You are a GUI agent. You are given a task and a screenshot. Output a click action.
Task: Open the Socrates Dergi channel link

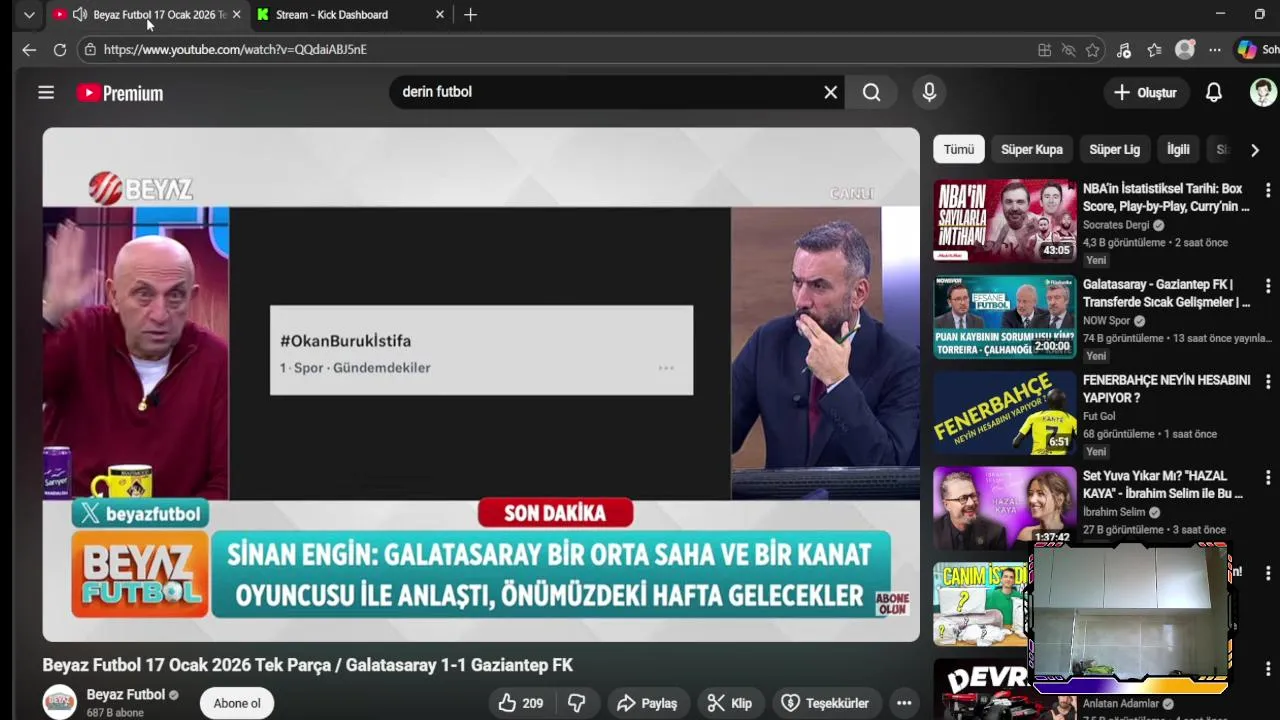pos(1116,225)
